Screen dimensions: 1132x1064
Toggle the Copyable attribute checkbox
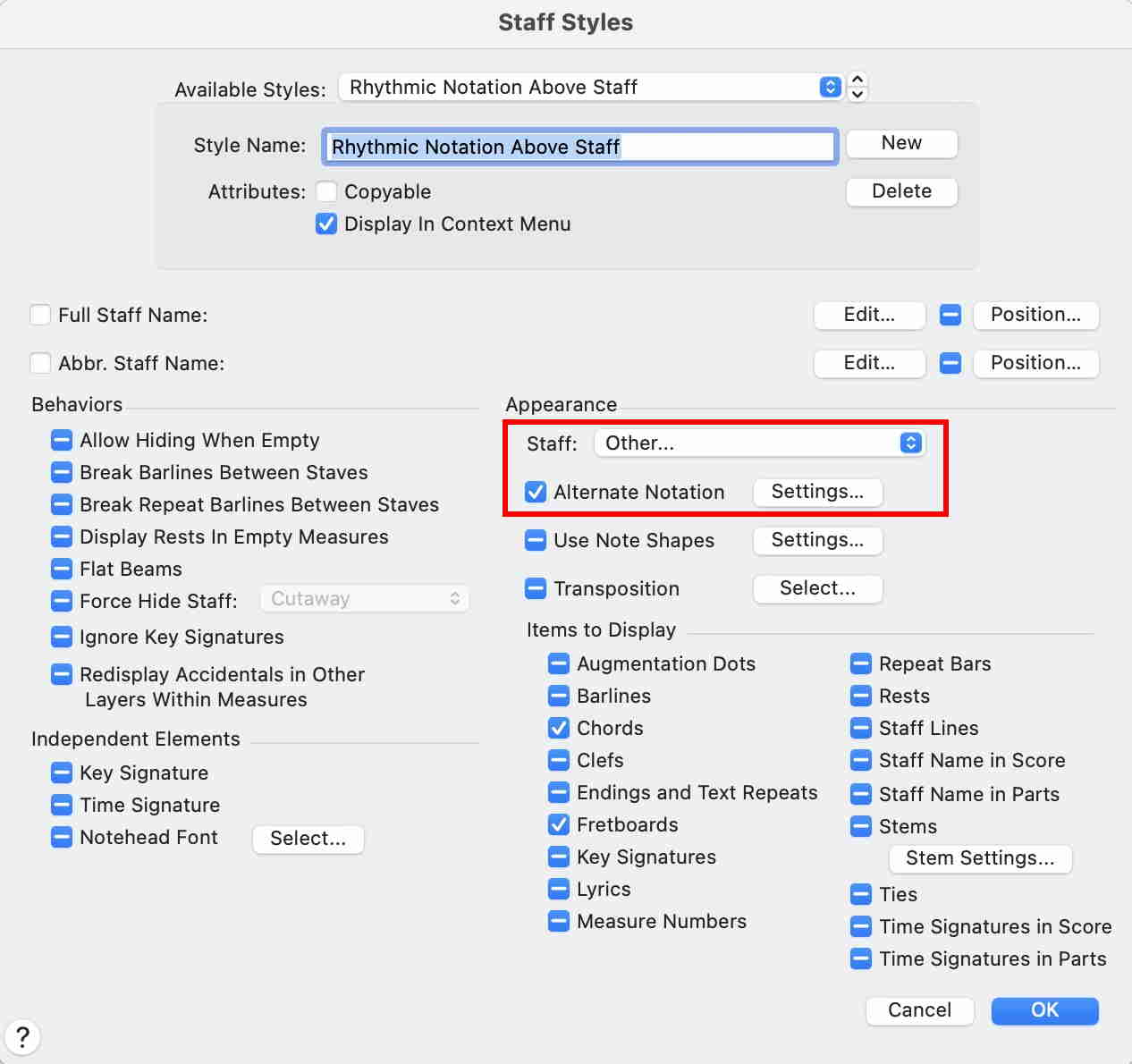[326, 192]
